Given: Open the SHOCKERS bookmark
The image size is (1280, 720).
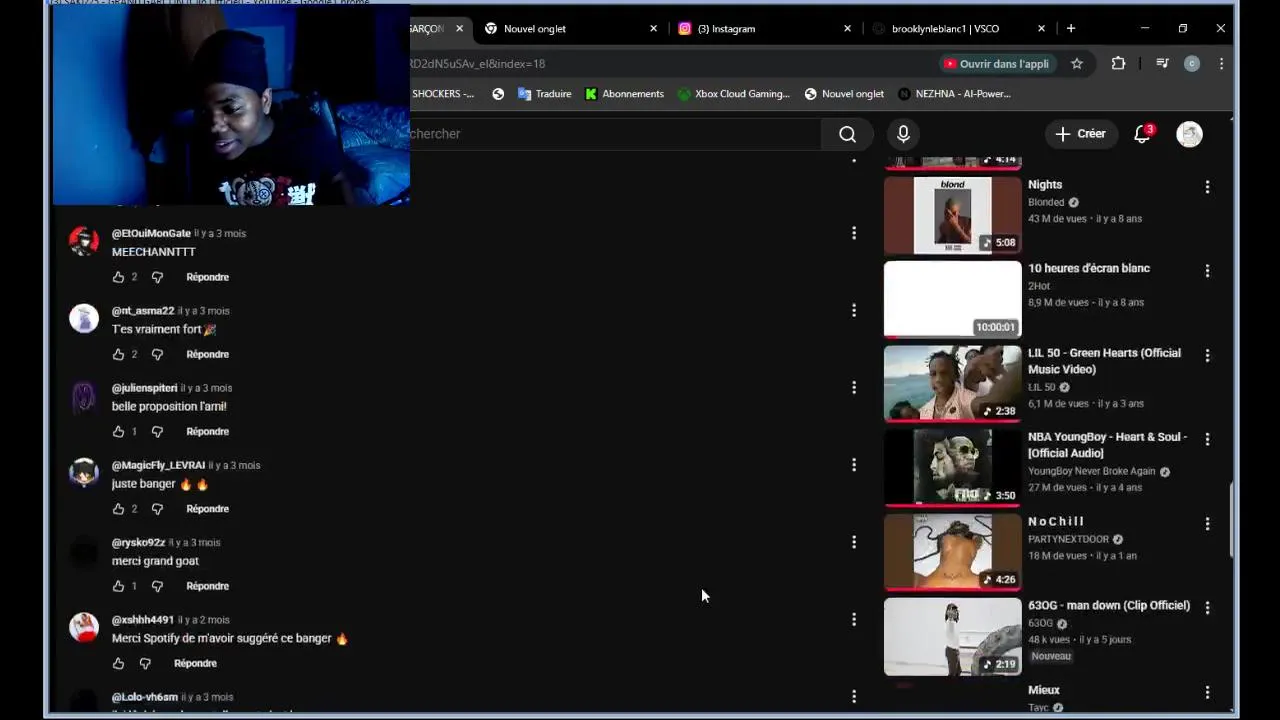Looking at the screenshot, I should coord(443,94).
